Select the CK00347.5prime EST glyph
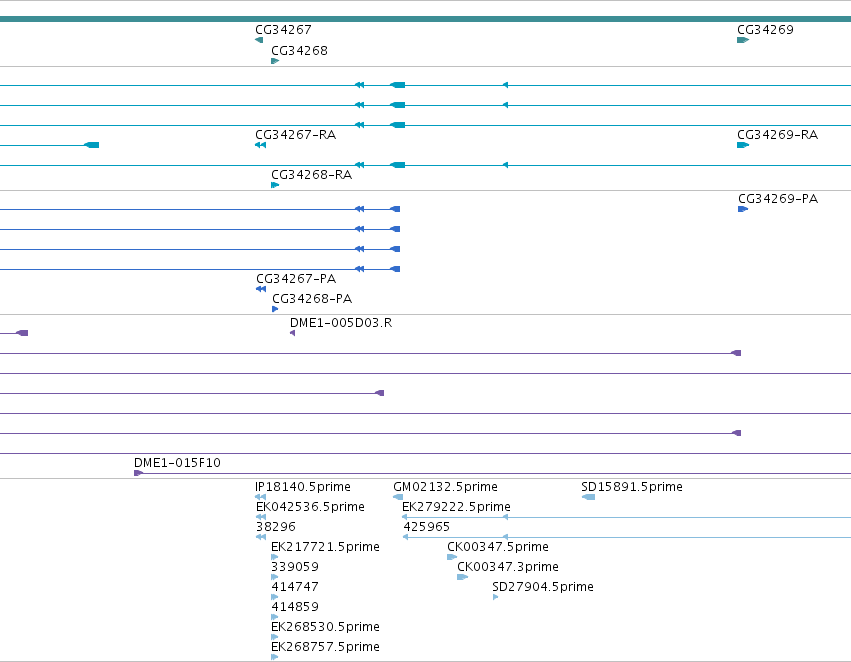Screen dimensions: 851x662 click(452, 557)
